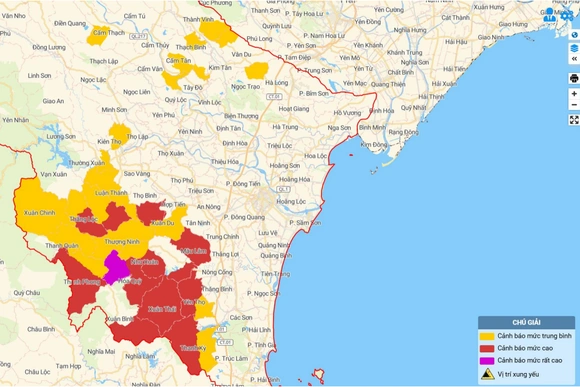Click the 'Thượng Ninh' region label

(122, 242)
